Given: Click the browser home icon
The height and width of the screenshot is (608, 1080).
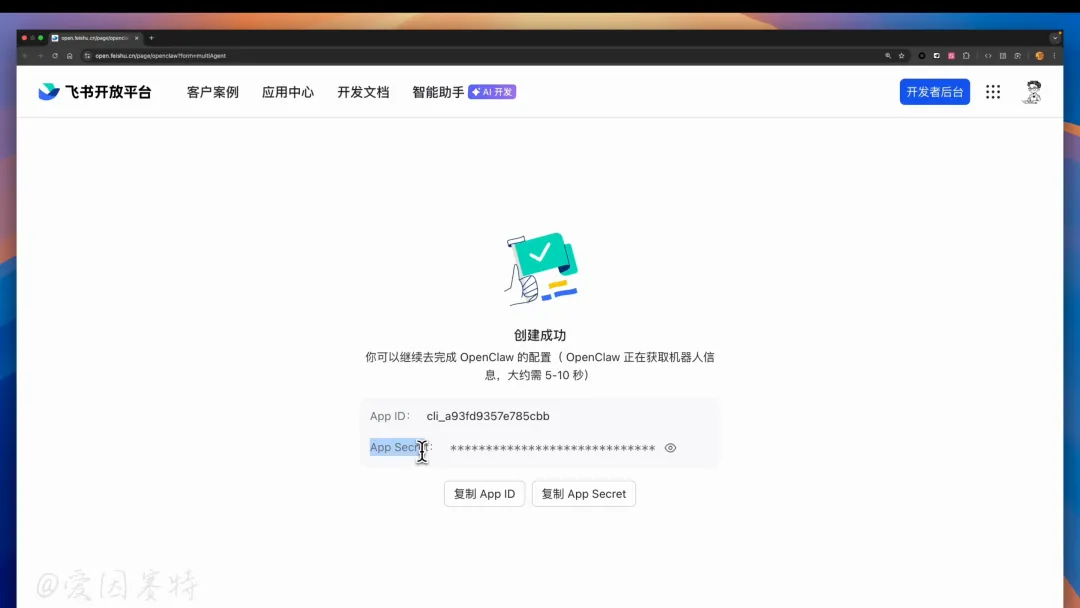Looking at the screenshot, I should (70, 56).
